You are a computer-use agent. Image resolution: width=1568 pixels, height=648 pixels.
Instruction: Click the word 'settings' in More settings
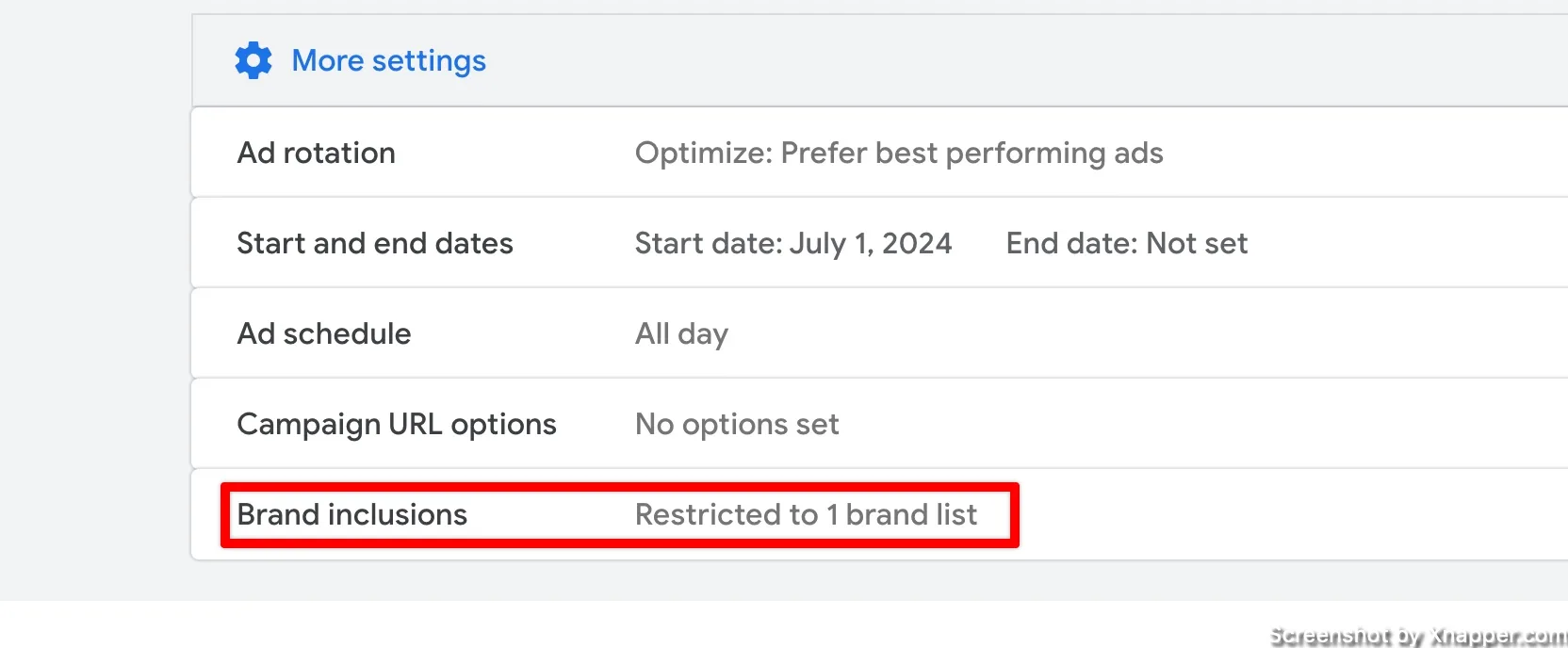coord(429,61)
